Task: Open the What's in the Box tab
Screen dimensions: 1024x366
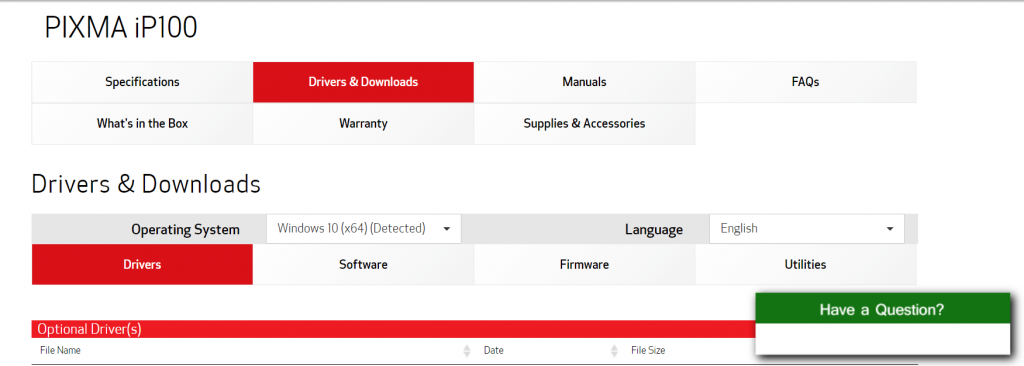Action: 142,124
